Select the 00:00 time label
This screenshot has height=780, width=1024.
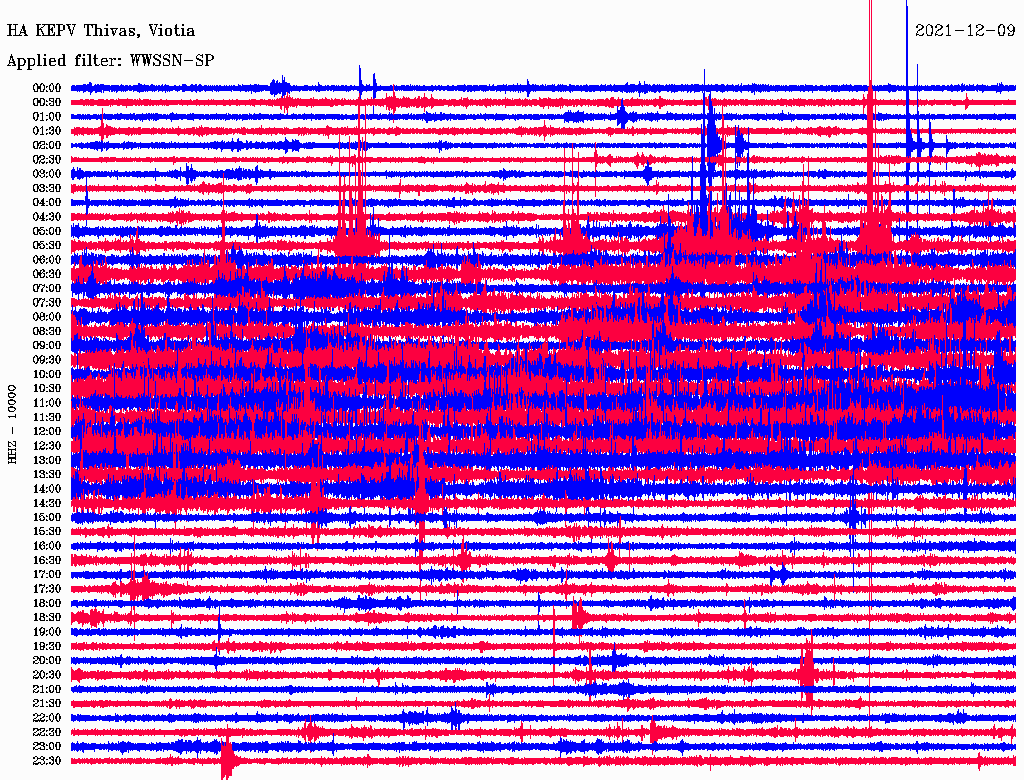tap(47, 88)
